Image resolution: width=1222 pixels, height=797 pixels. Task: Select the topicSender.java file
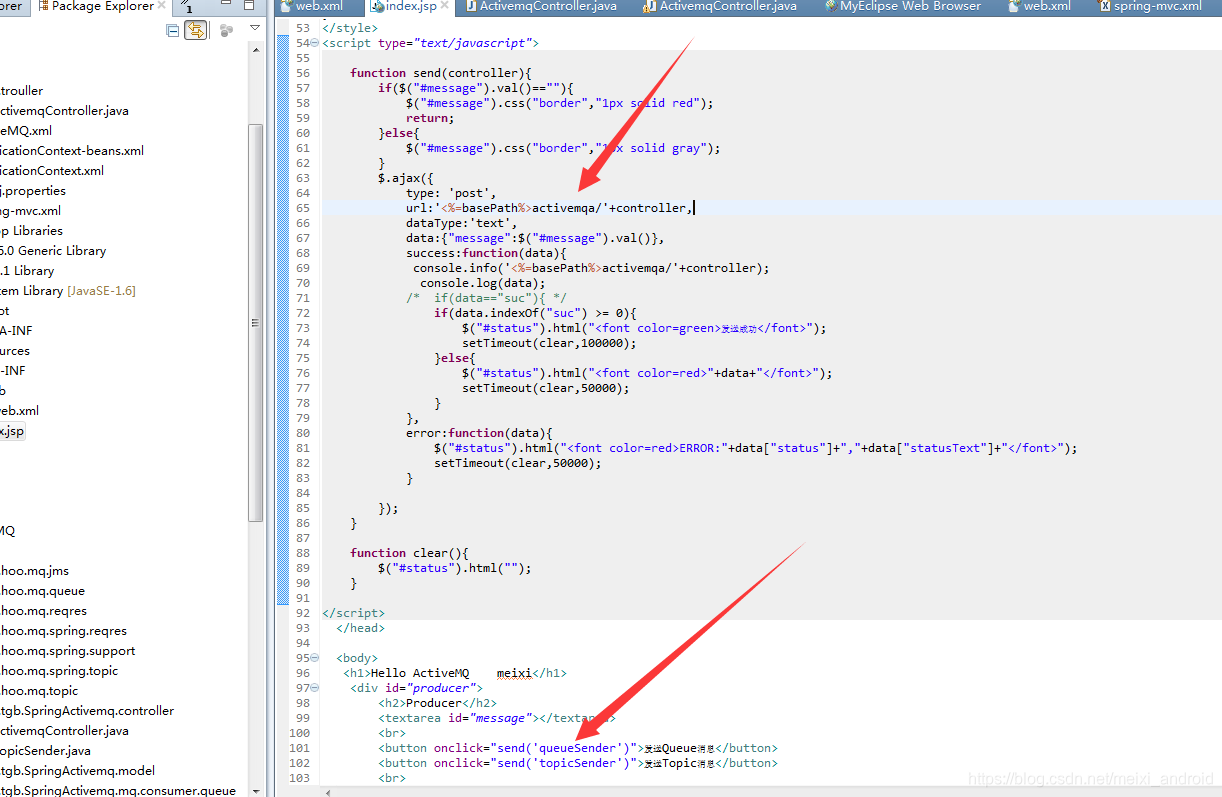(x=45, y=750)
